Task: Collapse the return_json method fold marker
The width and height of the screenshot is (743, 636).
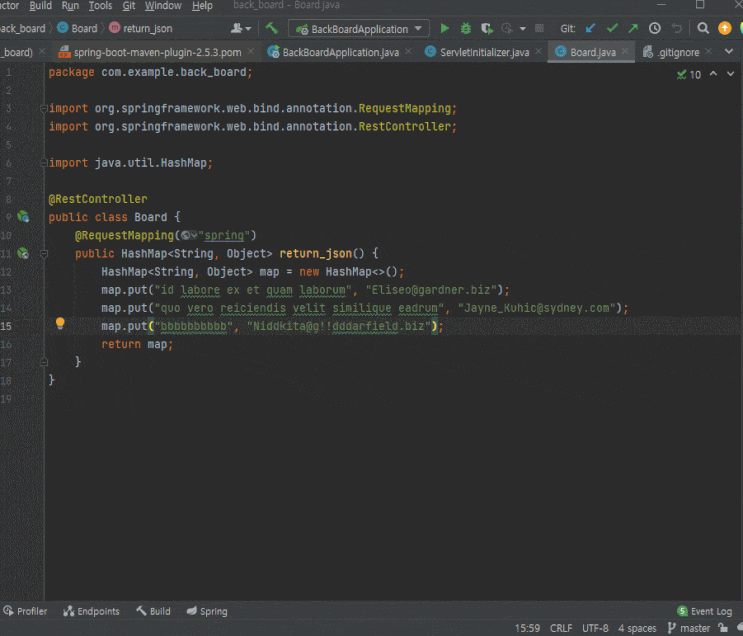Action: point(44,254)
